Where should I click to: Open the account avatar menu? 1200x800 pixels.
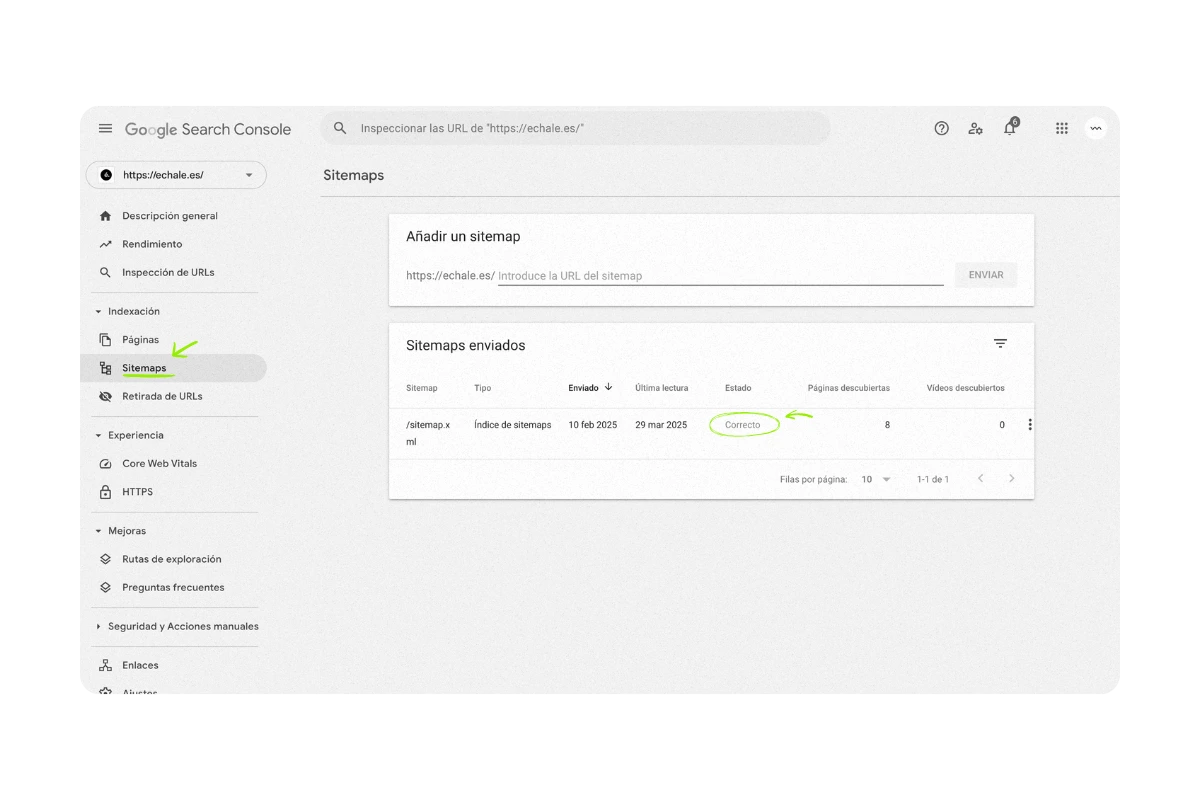coord(1096,128)
